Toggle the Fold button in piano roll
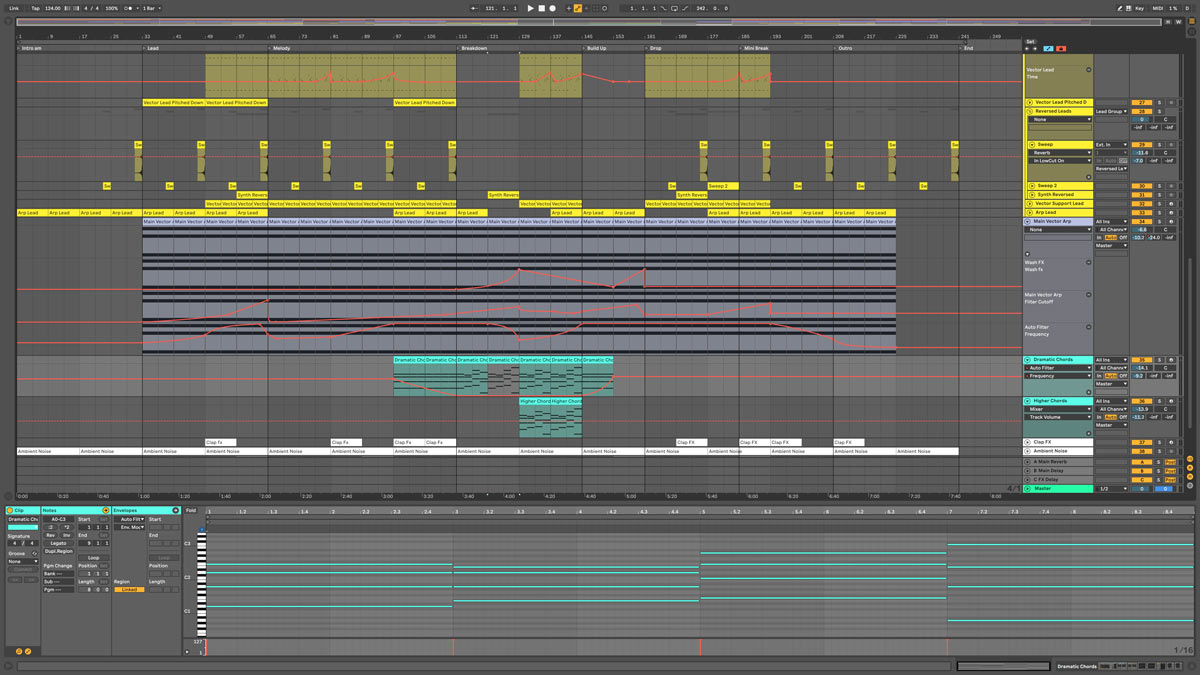1200x675 pixels. coord(191,510)
